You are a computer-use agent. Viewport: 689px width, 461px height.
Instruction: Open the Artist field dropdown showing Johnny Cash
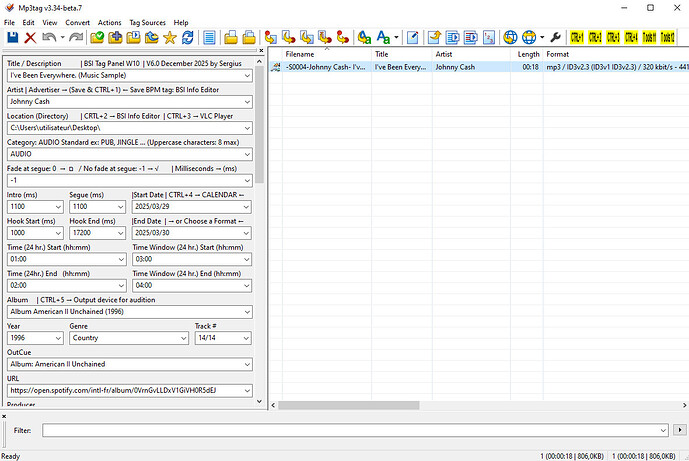click(x=247, y=102)
